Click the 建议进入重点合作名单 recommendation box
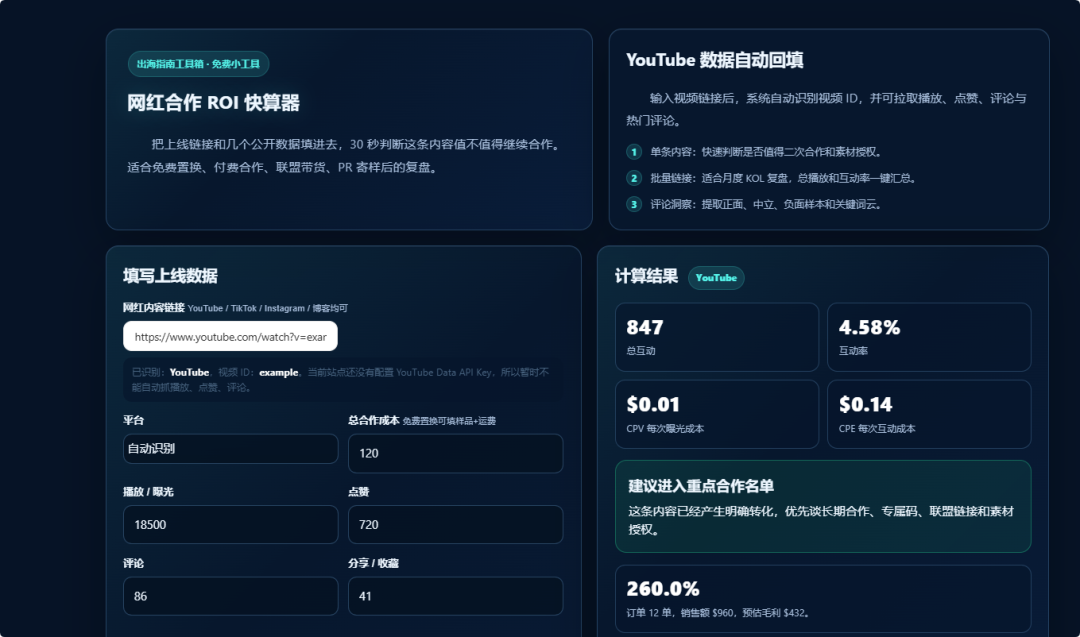 [823, 506]
